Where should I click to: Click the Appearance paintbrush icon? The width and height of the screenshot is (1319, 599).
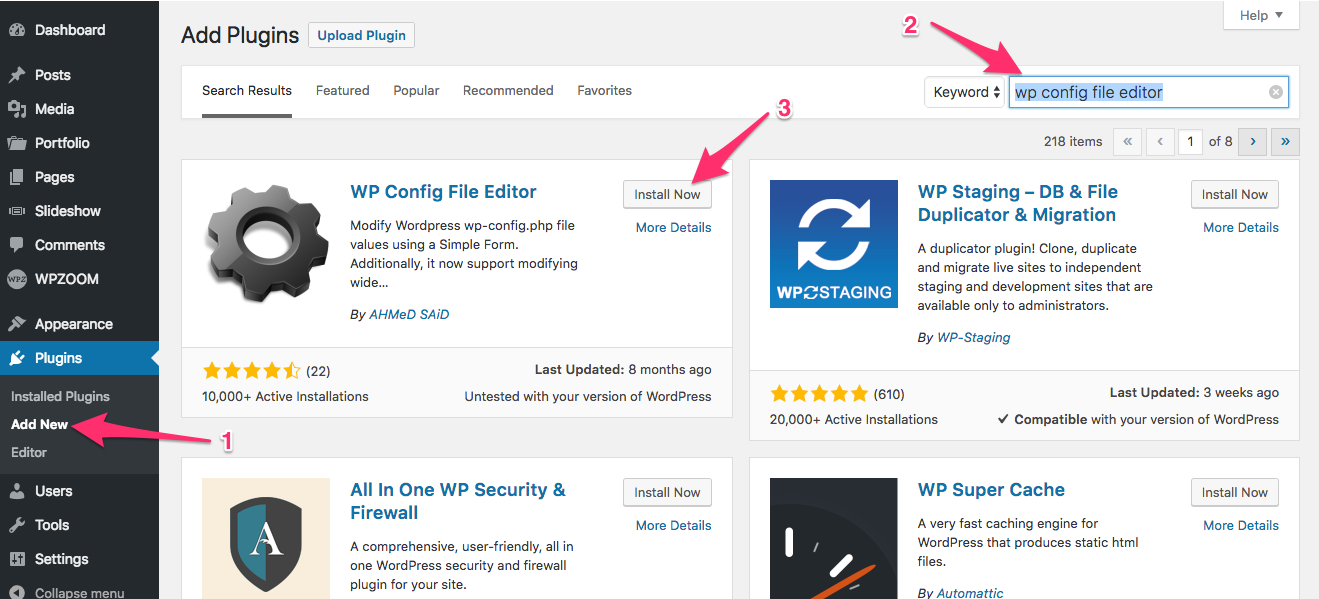click(16, 324)
